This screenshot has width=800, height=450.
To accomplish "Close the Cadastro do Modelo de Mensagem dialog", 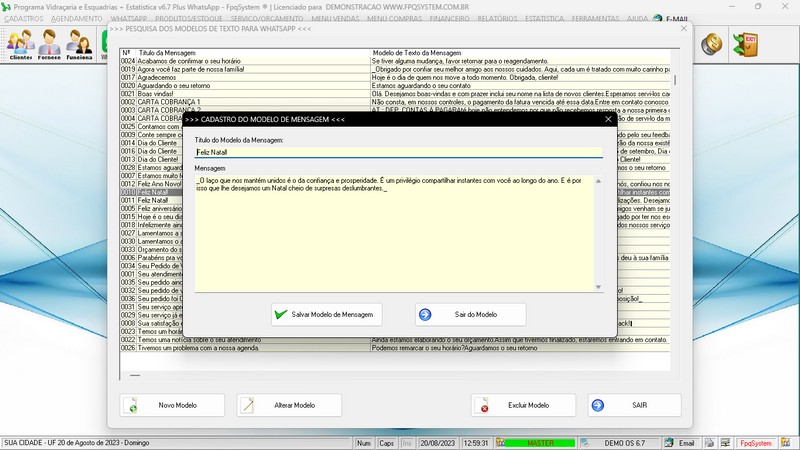I will coord(608,119).
